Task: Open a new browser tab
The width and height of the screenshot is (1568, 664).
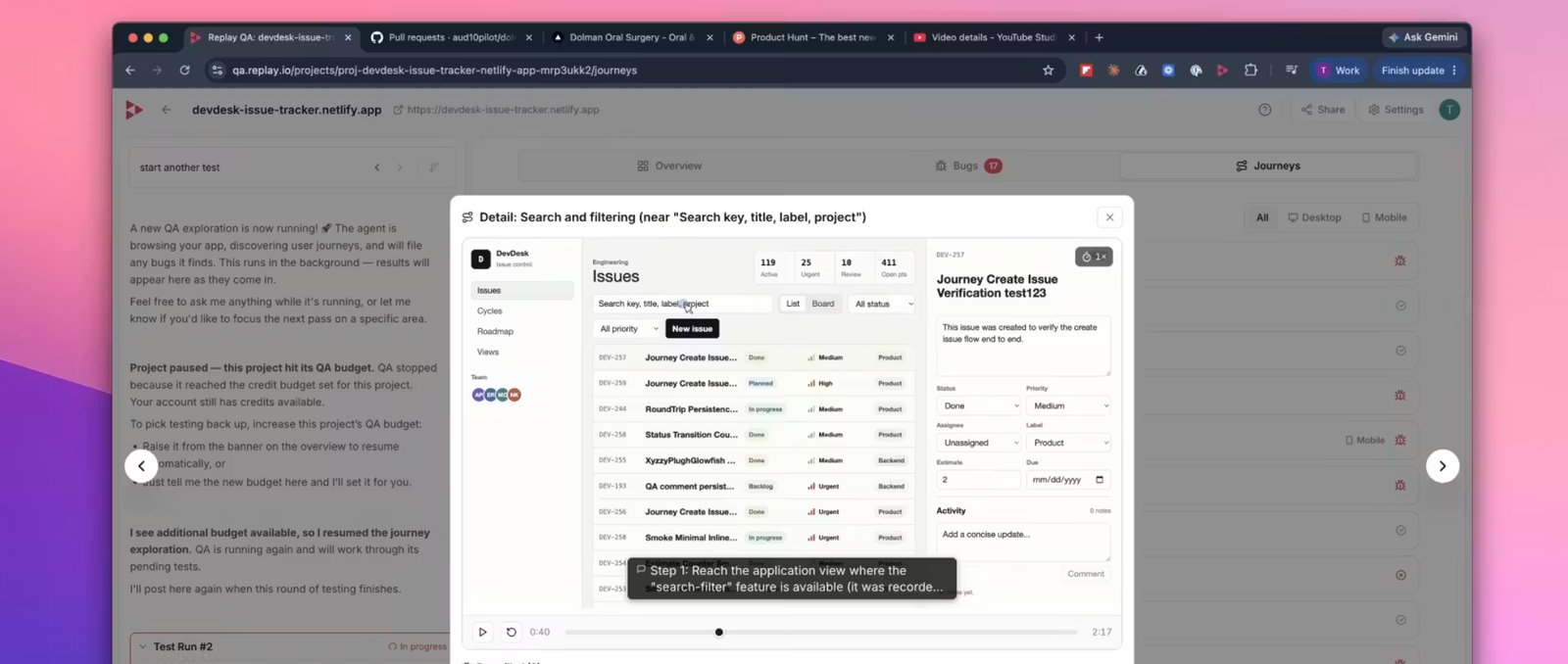Action: (1100, 37)
